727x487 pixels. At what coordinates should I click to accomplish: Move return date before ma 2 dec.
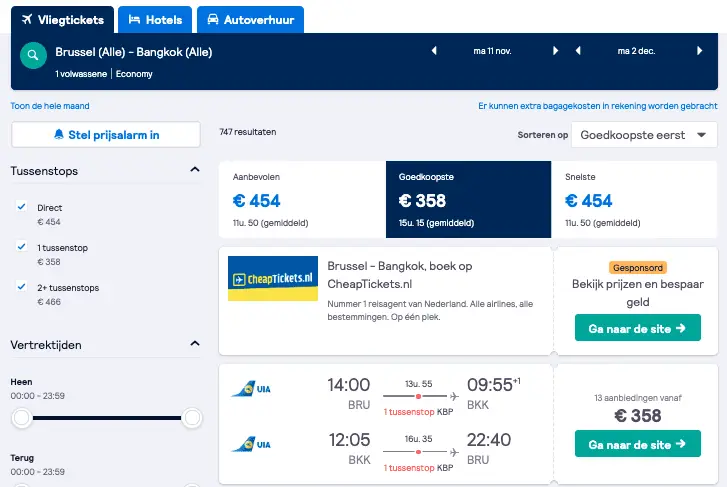pos(578,51)
